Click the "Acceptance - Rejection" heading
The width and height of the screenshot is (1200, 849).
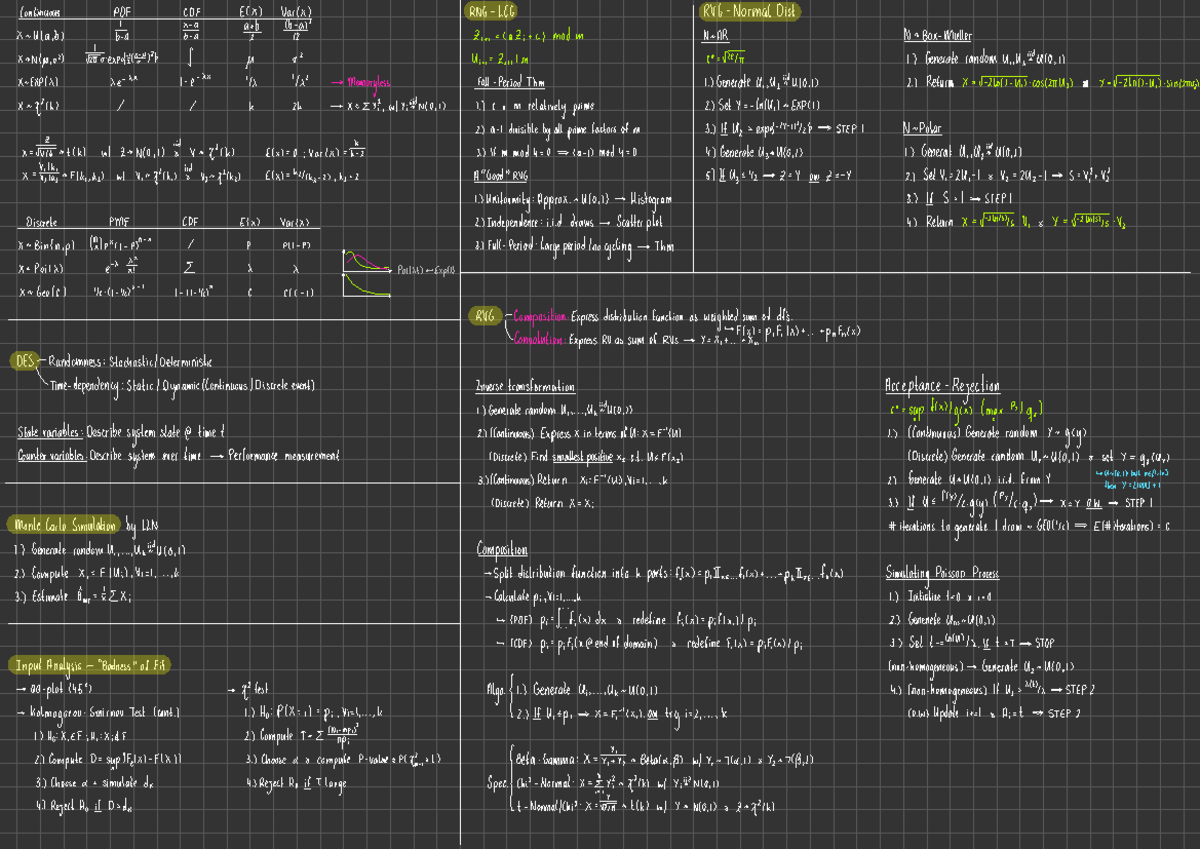pos(942,386)
